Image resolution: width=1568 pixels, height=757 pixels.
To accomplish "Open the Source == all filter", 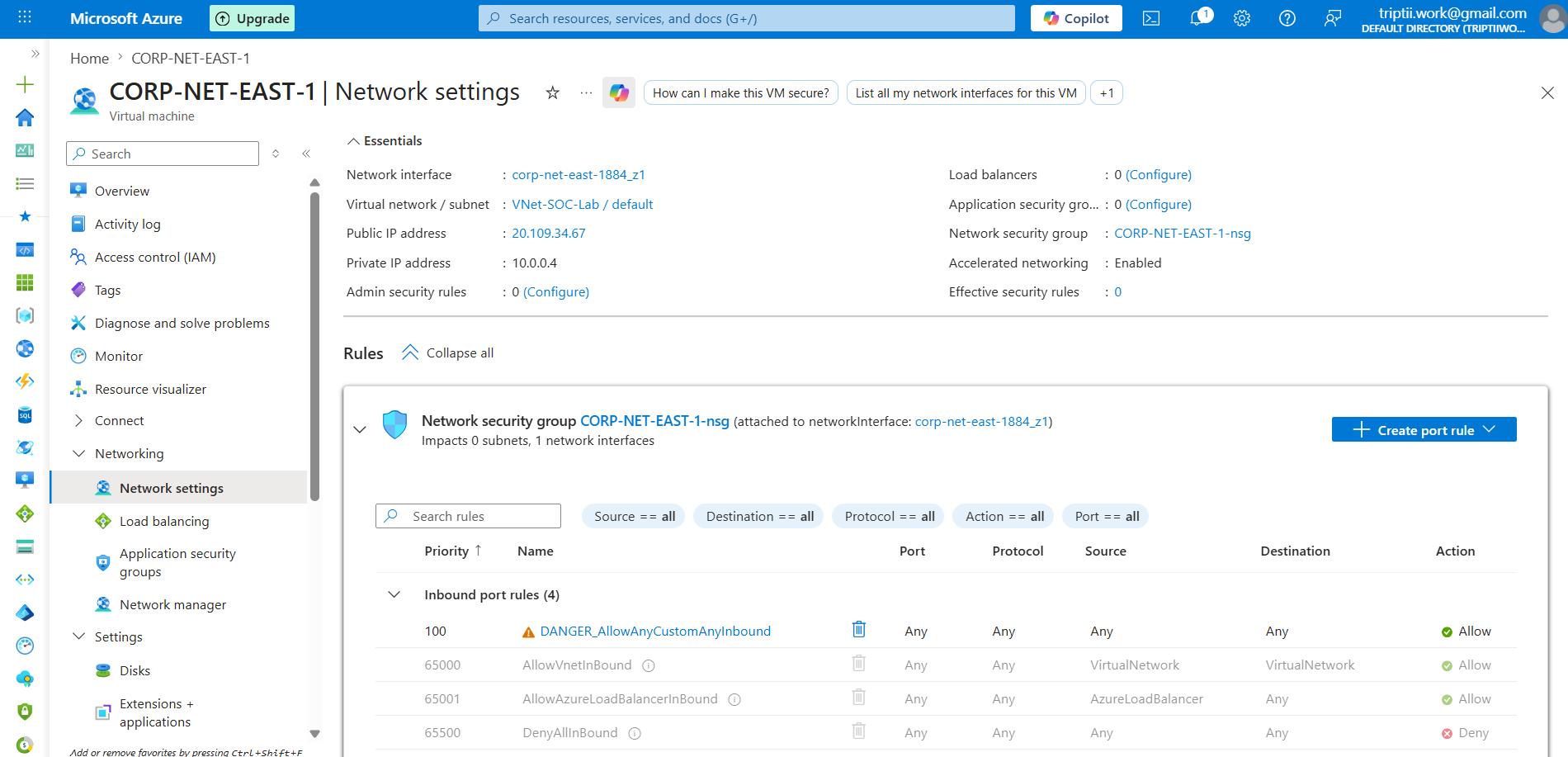I will 634,516.
